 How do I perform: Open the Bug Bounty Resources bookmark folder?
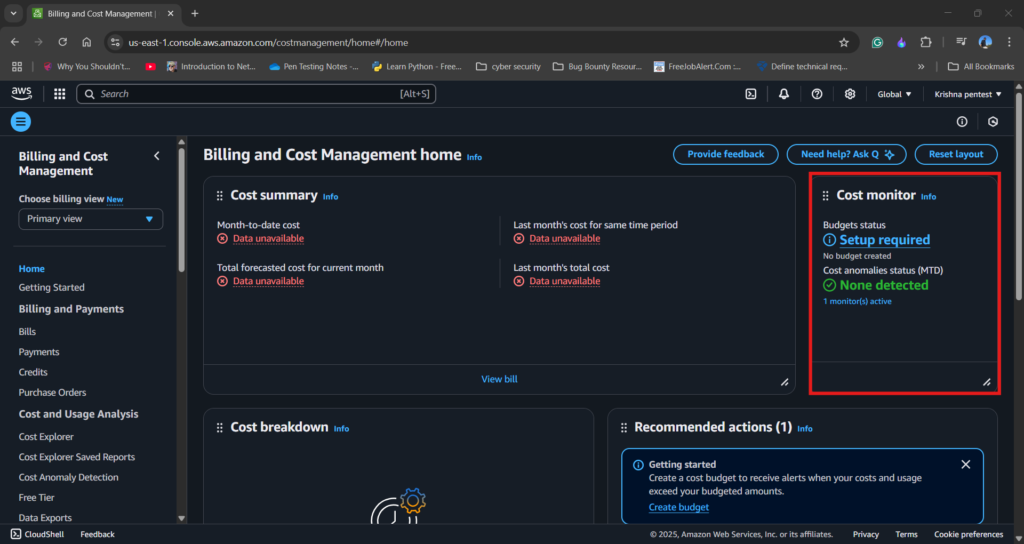(597, 67)
